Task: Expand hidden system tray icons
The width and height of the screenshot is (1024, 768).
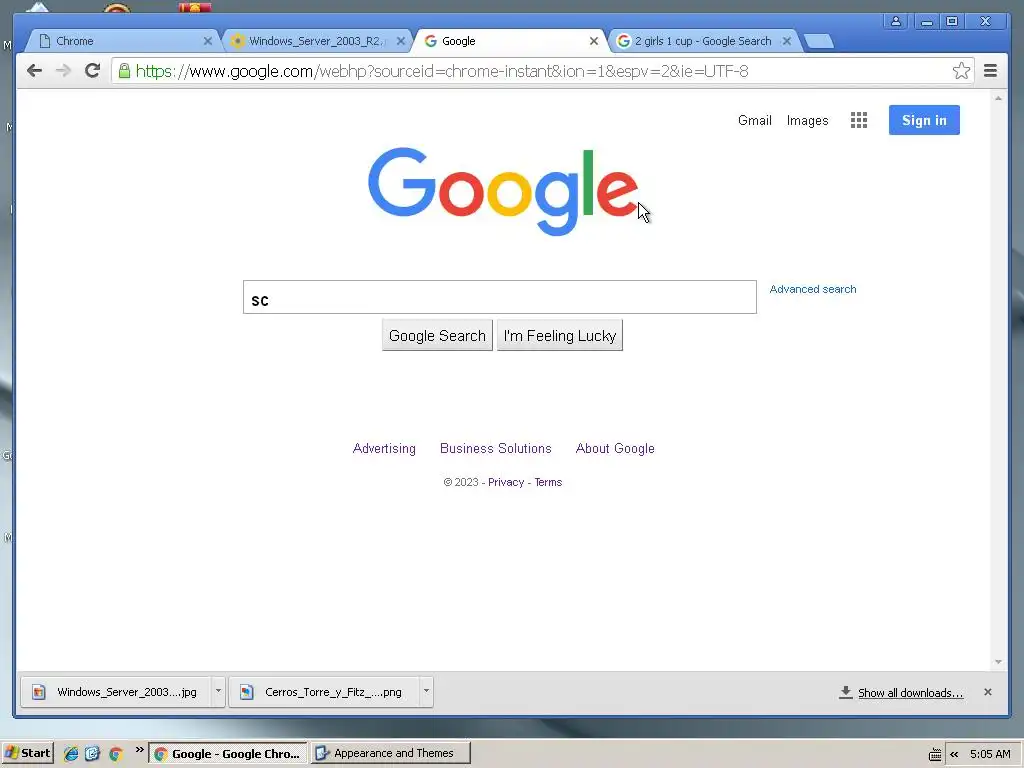Action: [x=954, y=754]
